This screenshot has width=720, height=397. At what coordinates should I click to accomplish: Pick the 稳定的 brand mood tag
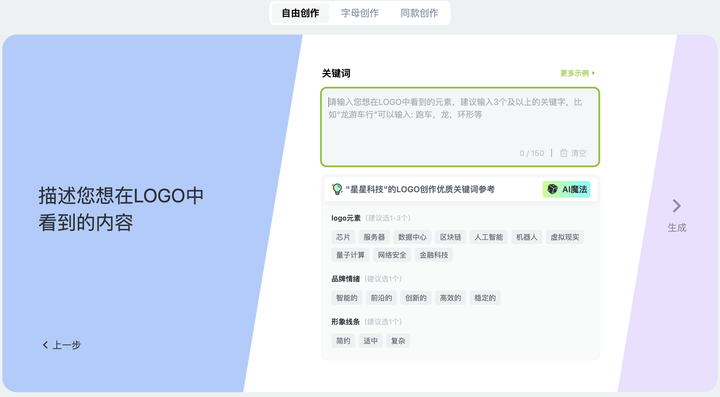pyautogui.click(x=485, y=298)
